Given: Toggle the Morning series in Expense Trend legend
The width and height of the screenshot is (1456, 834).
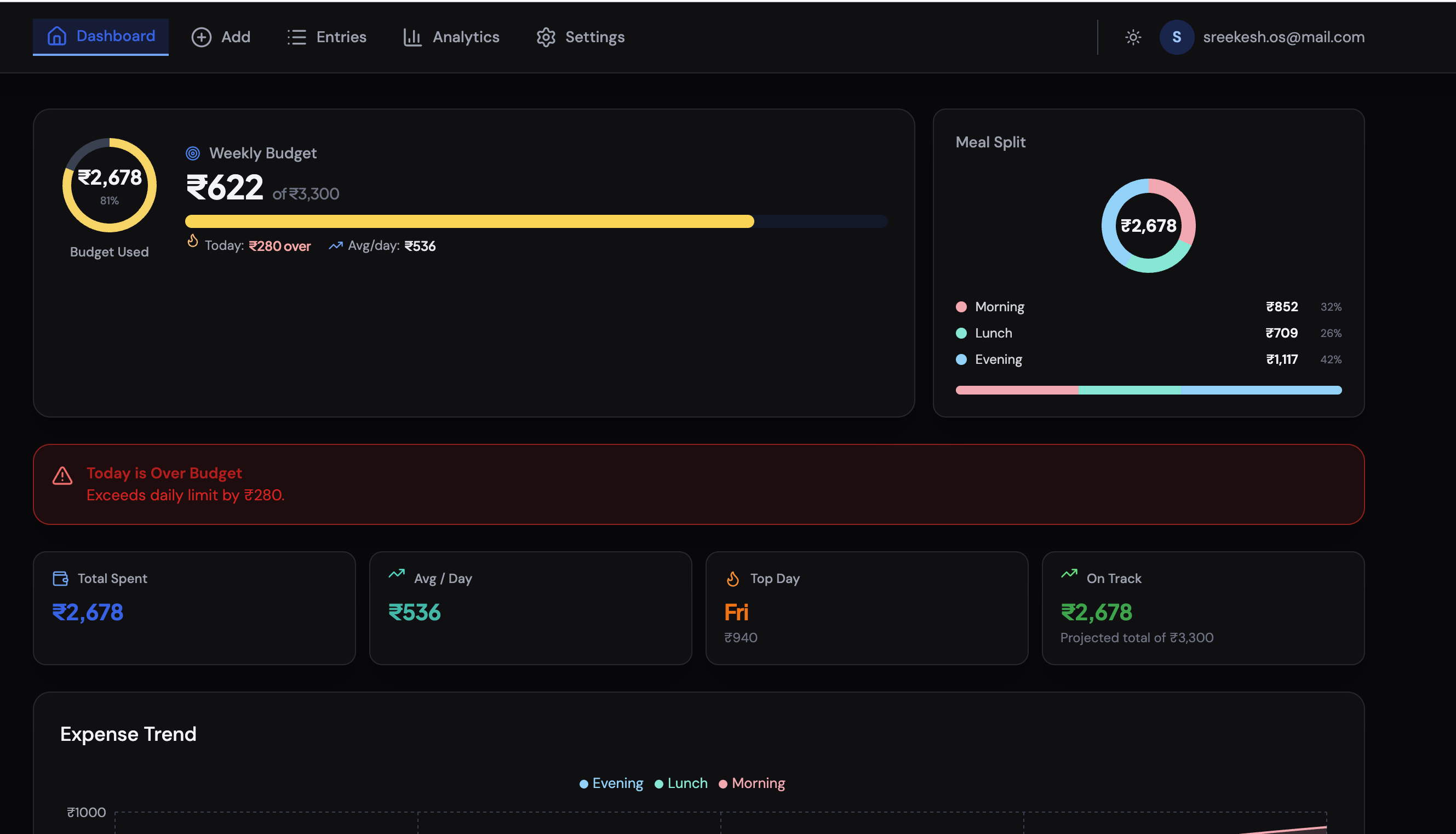Looking at the screenshot, I should [x=752, y=783].
